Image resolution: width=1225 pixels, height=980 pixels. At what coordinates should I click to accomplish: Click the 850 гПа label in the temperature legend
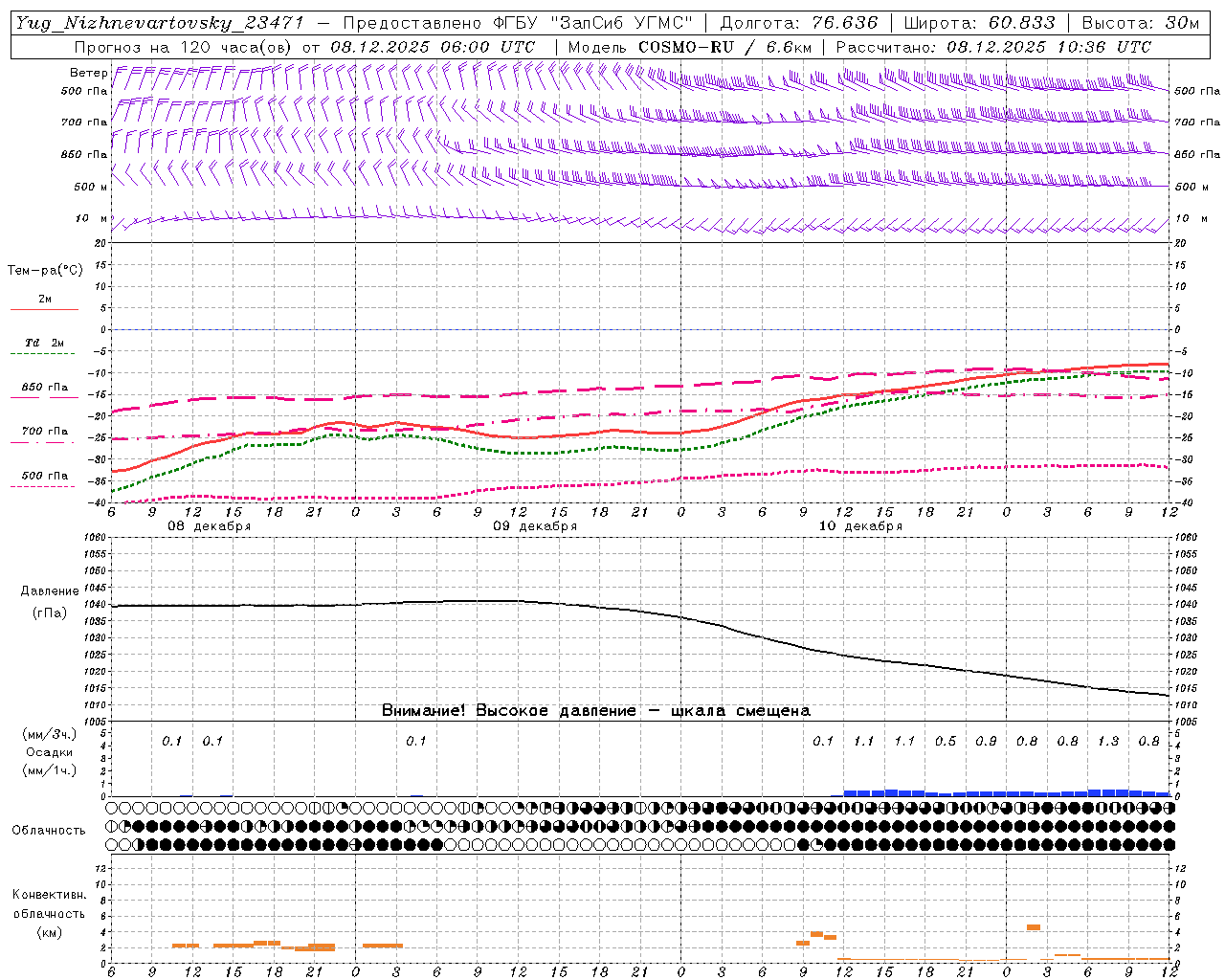coord(45,388)
